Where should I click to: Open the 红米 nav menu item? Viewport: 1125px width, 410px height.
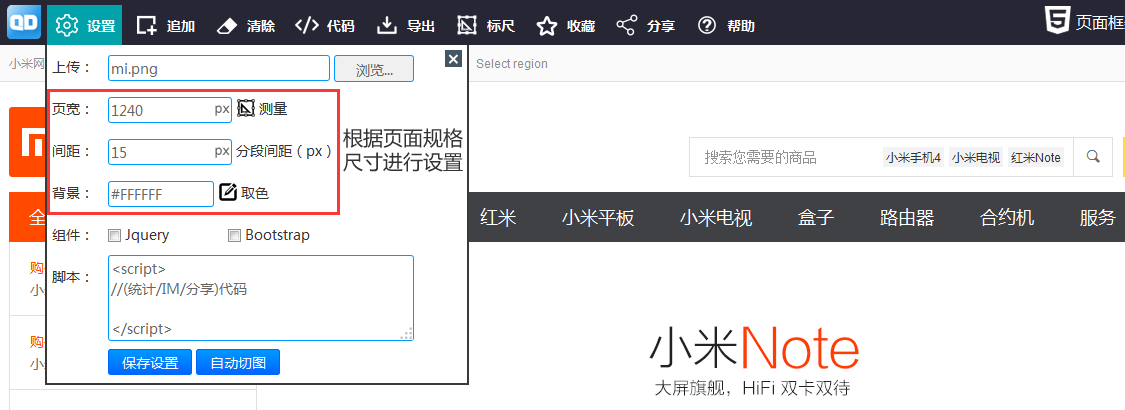point(498,218)
